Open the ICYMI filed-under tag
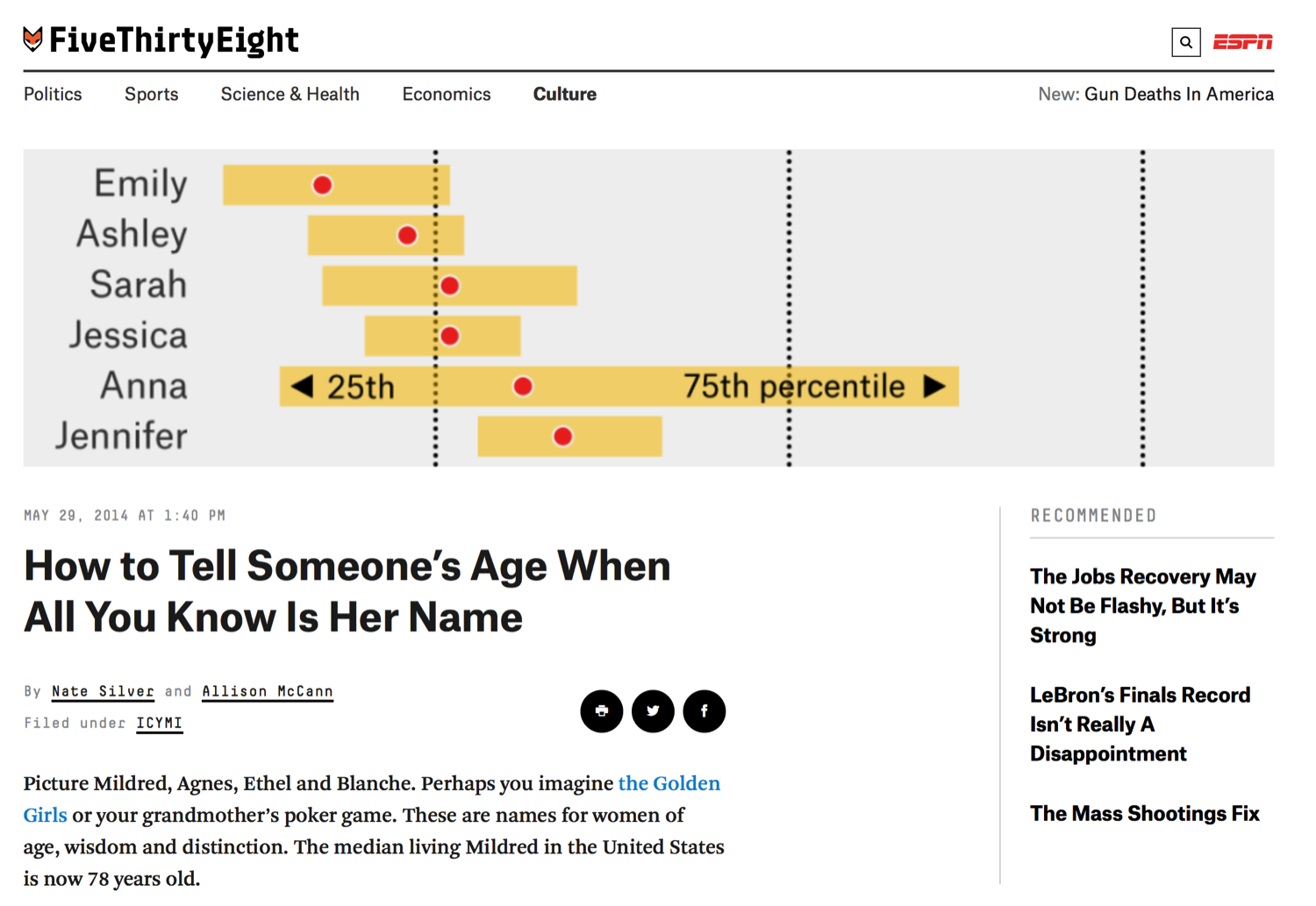 (x=160, y=723)
